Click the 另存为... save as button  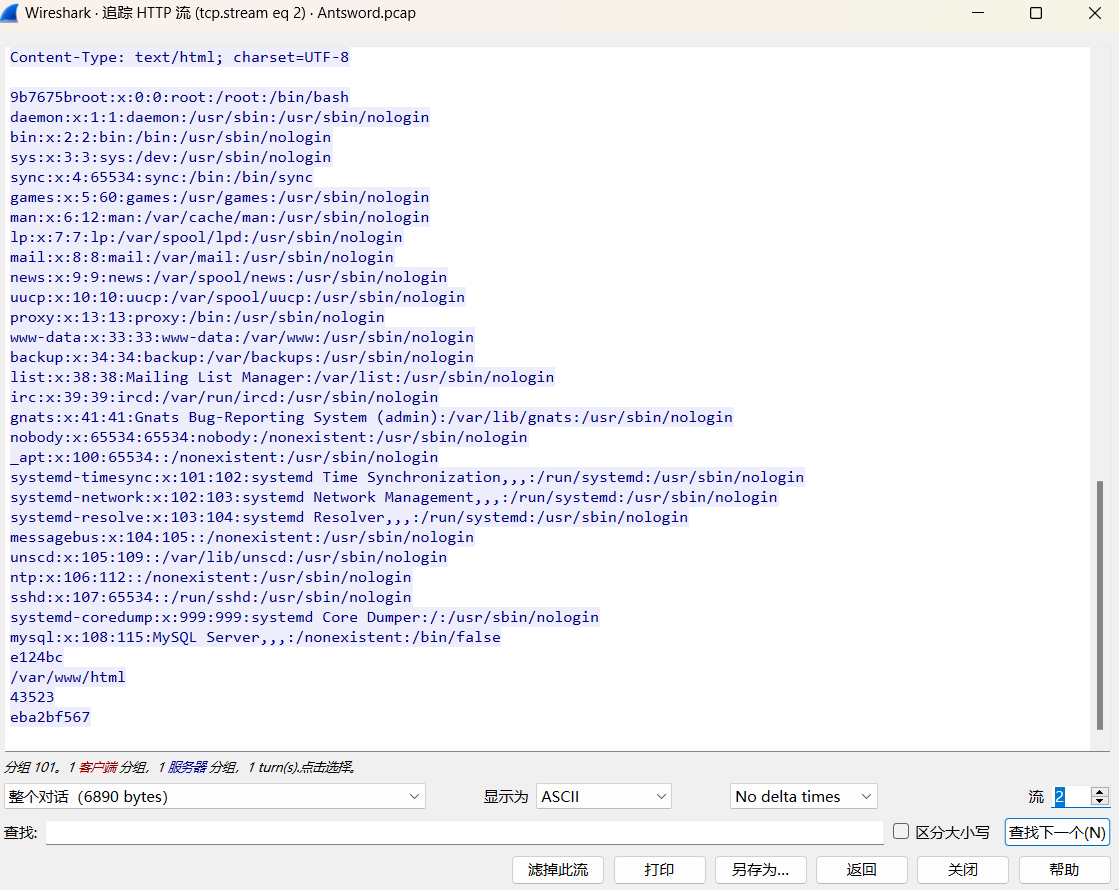761,869
